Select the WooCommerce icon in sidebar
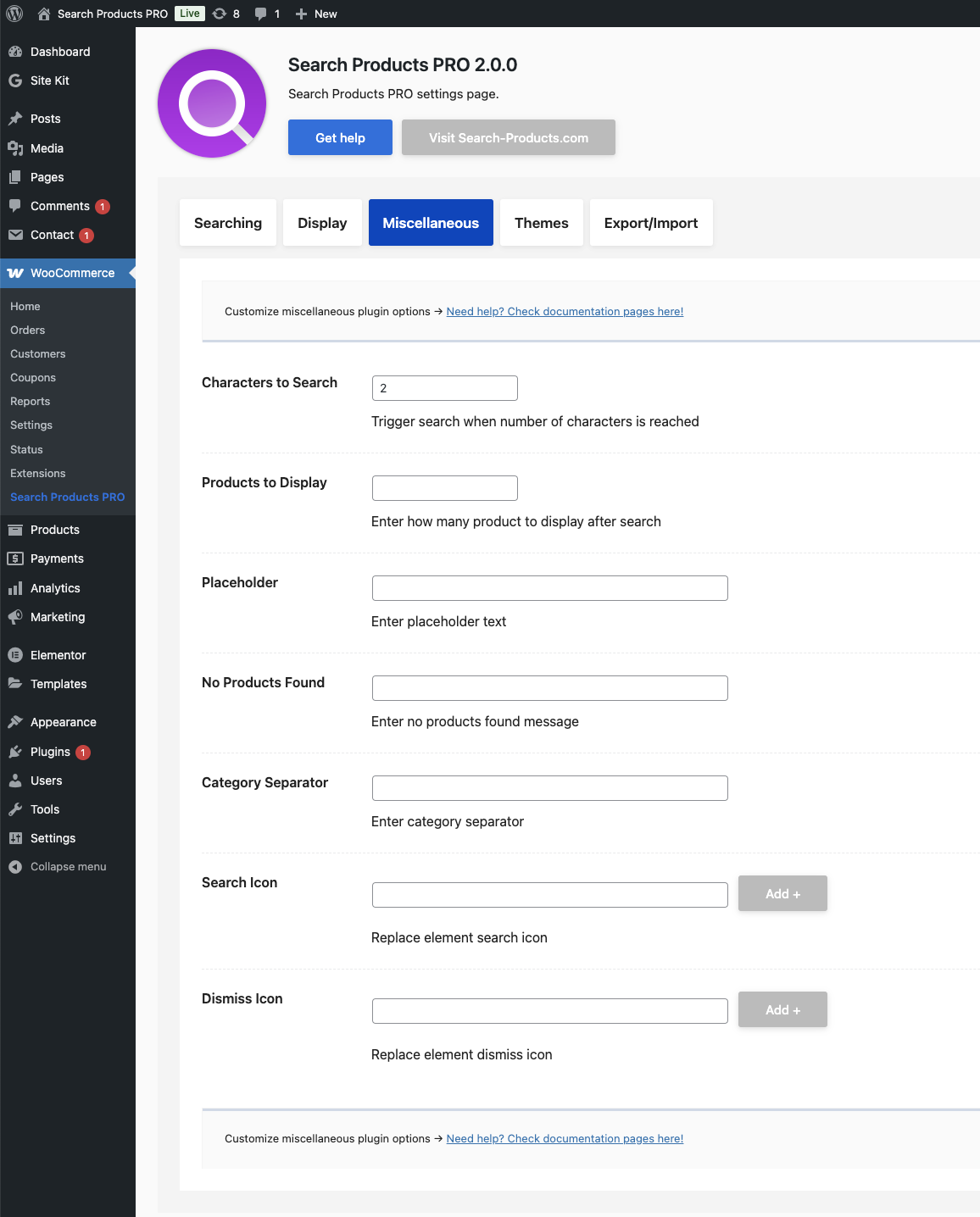The image size is (980, 1217). point(15,273)
